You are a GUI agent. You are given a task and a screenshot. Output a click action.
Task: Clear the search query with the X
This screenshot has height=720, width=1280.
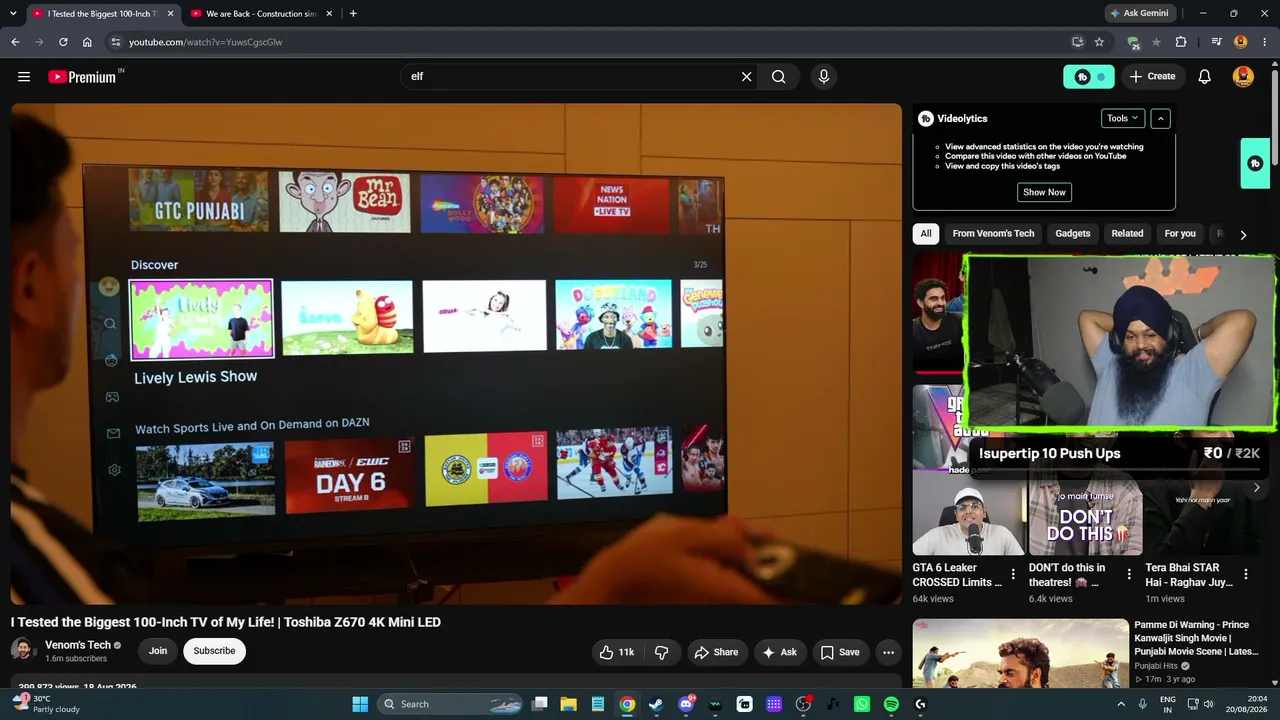tap(746, 77)
